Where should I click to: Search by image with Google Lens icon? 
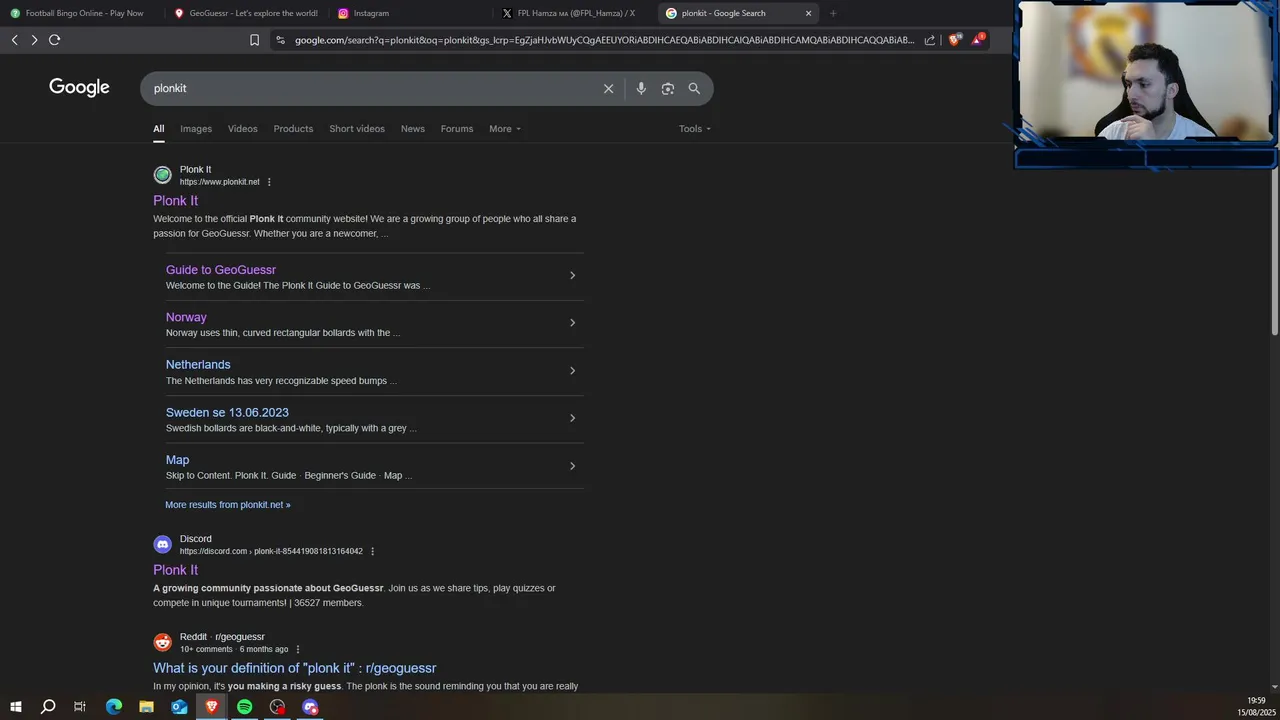coord(668,88)
